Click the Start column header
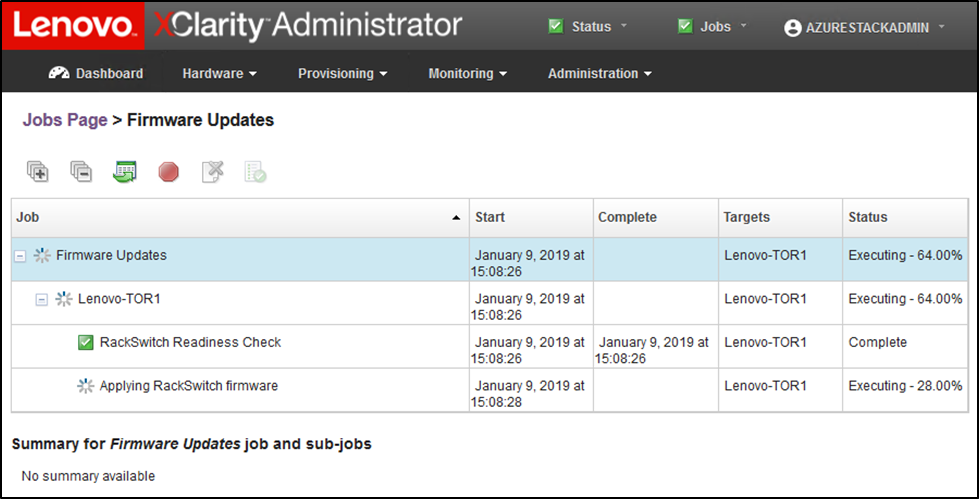Image resolution: width=979 pixels, height=499 pixels. point(531,217)
